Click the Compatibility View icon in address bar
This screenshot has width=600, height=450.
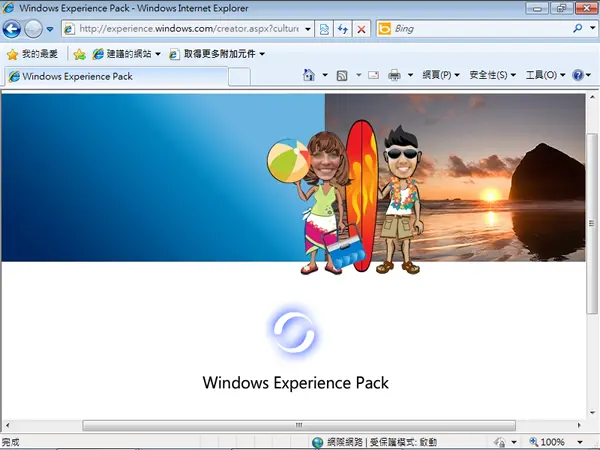[324, 29]
